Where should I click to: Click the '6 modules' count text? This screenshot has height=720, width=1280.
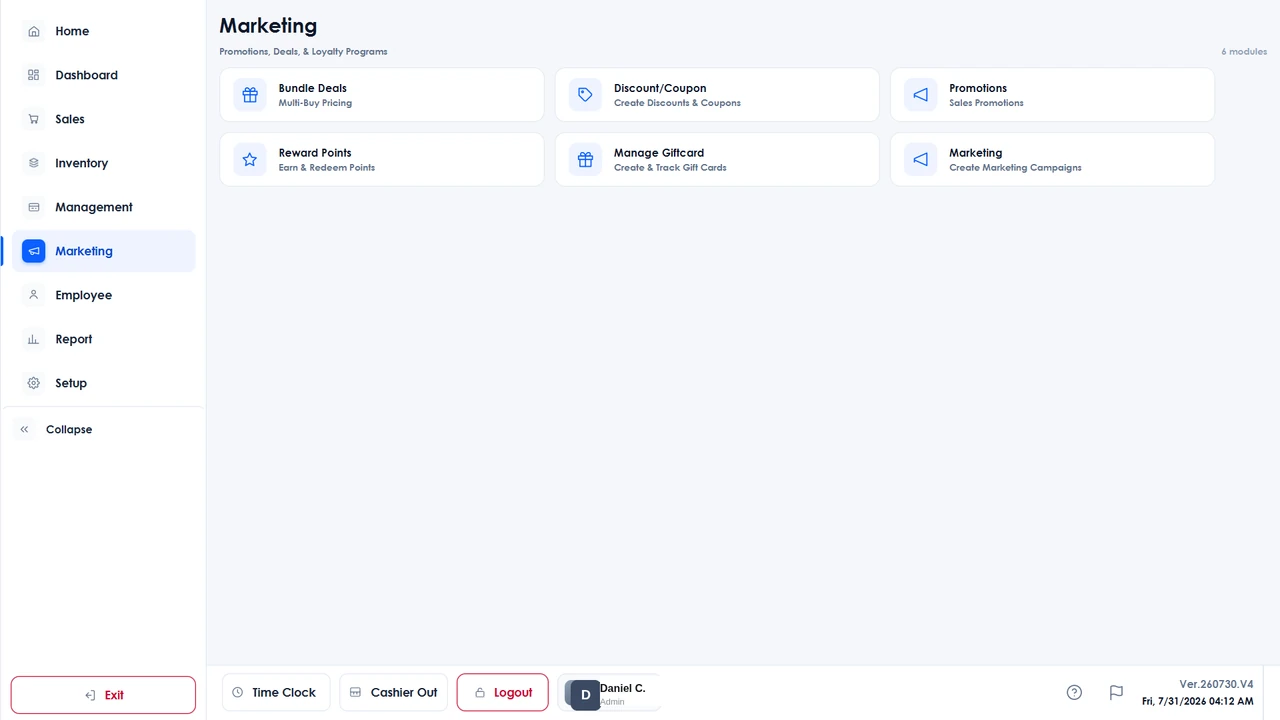[1244, 51]
